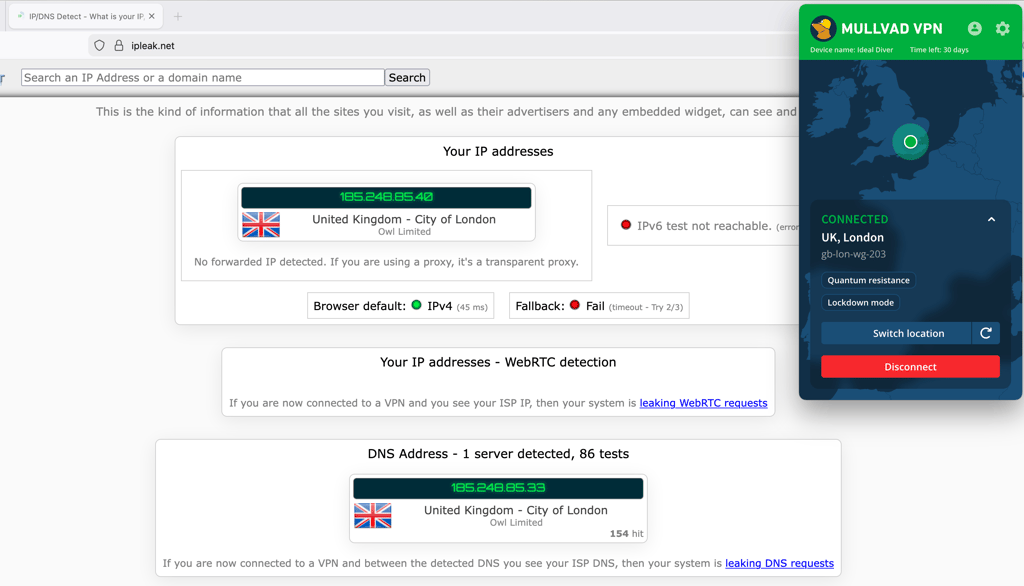Click the reconnect refresh icon

tap(986, 333)
